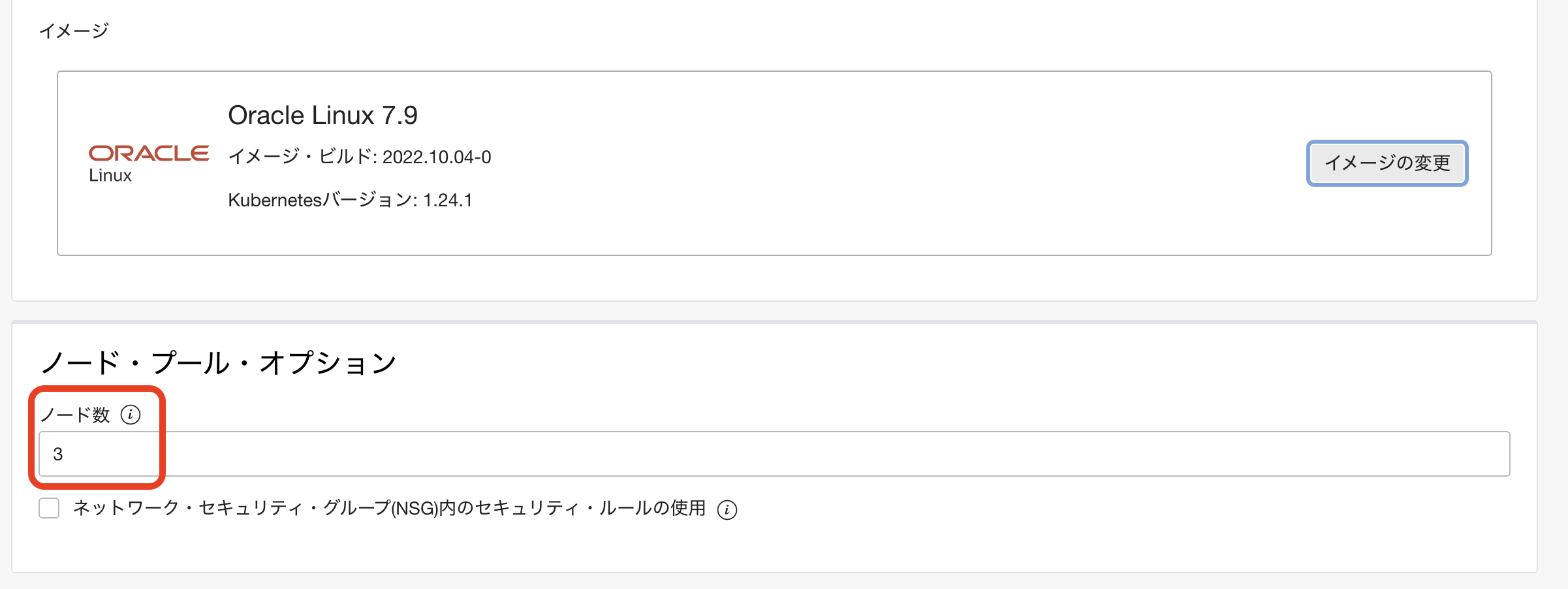Open the ノード数 info tooltip icon

tap(131, 415)
